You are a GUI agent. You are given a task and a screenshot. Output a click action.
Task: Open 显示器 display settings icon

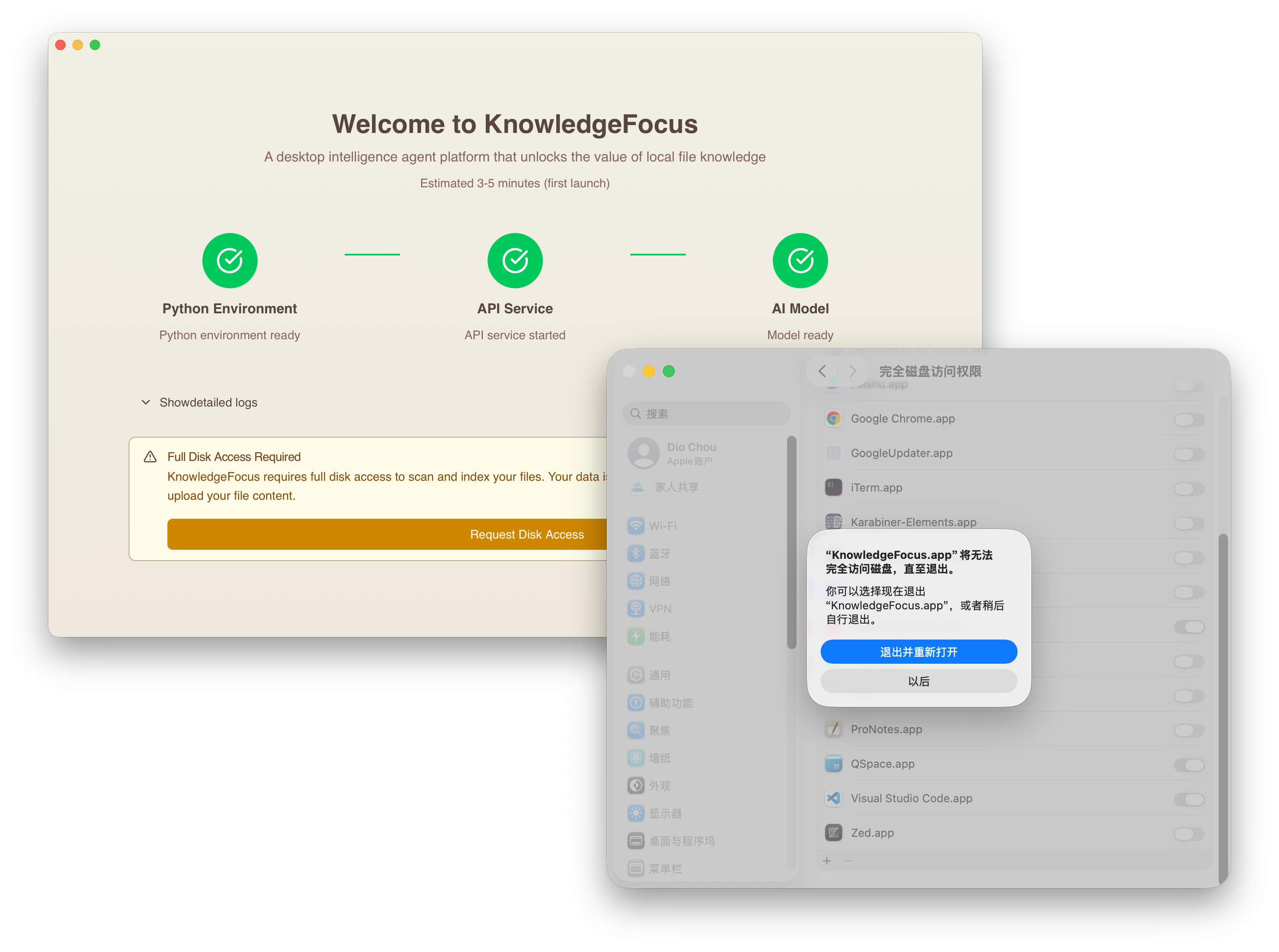coord(636,813)
